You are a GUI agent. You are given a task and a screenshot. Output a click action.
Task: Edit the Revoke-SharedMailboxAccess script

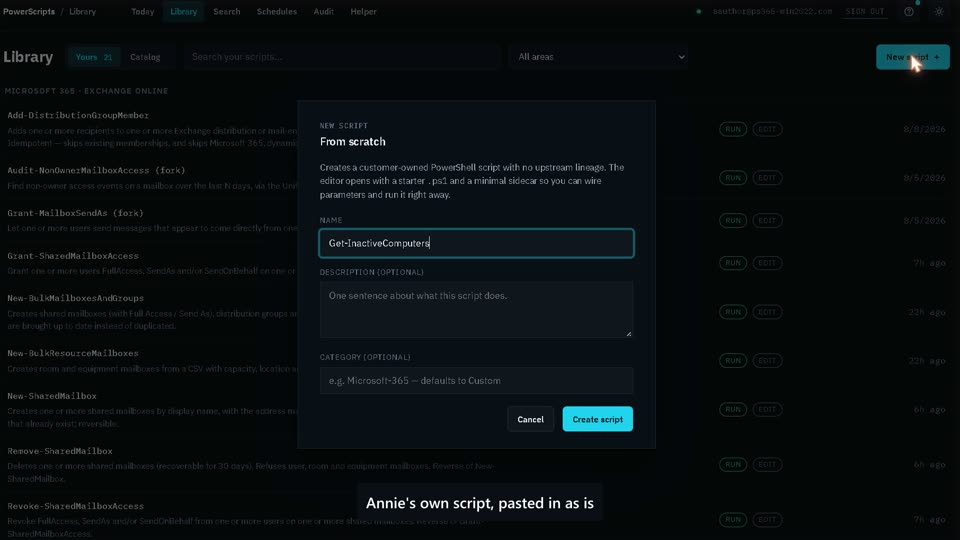pyautogui.click(x=767, y=519)
